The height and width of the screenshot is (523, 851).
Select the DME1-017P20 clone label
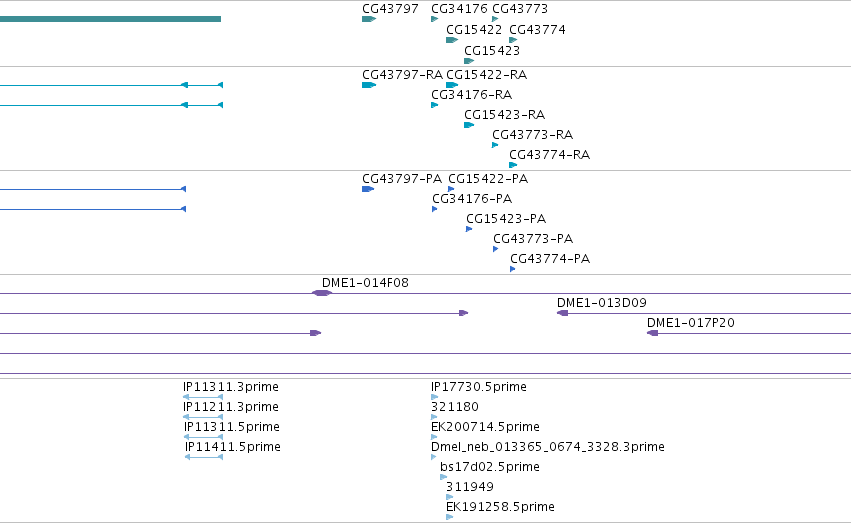pos(691,323)
